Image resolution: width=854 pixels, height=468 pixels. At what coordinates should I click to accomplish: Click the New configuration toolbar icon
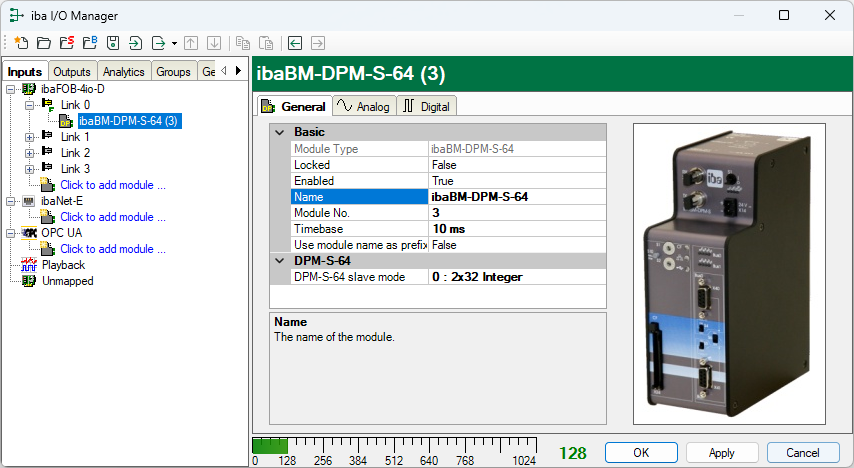(21, 43)
